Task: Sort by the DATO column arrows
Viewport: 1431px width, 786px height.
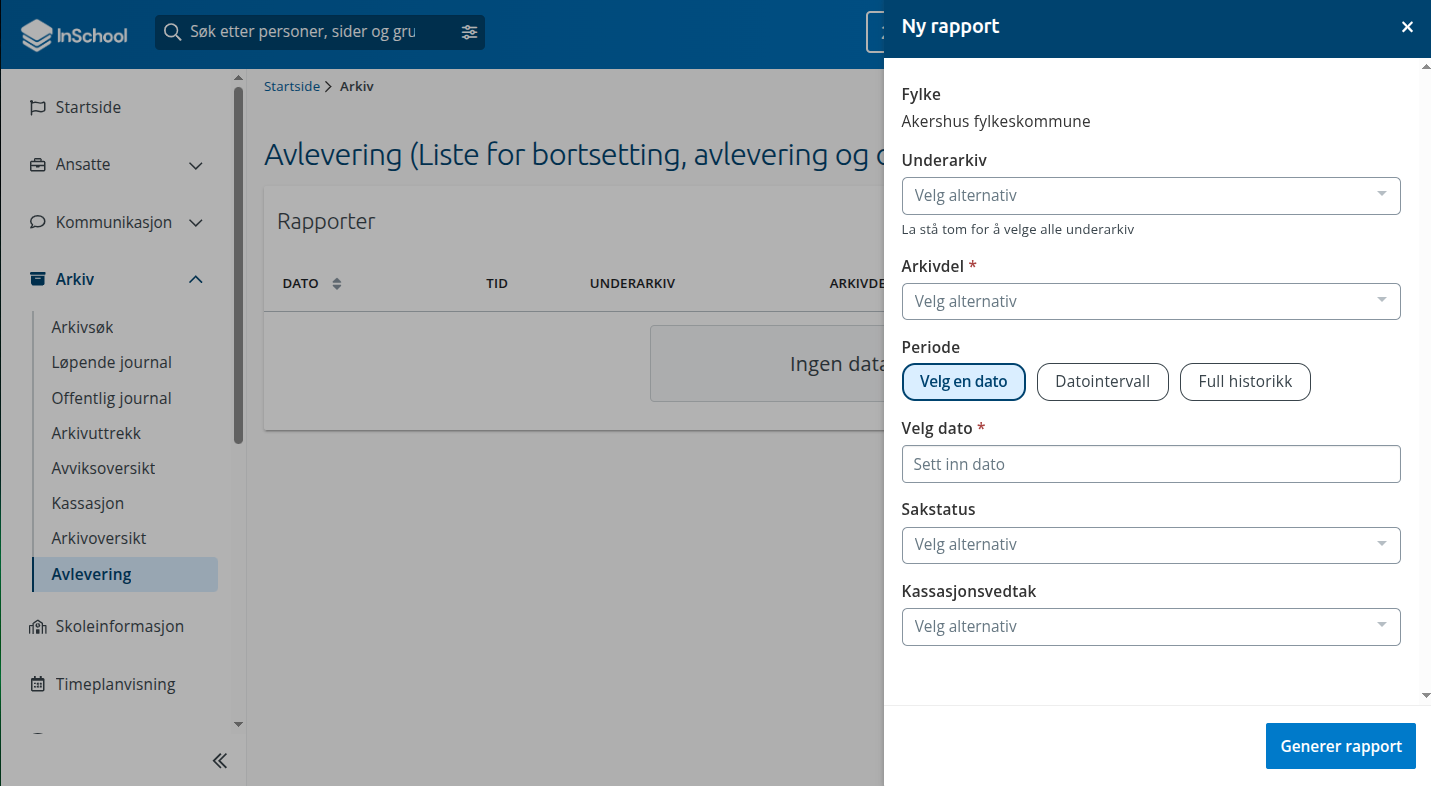Action: pos(337,284)
